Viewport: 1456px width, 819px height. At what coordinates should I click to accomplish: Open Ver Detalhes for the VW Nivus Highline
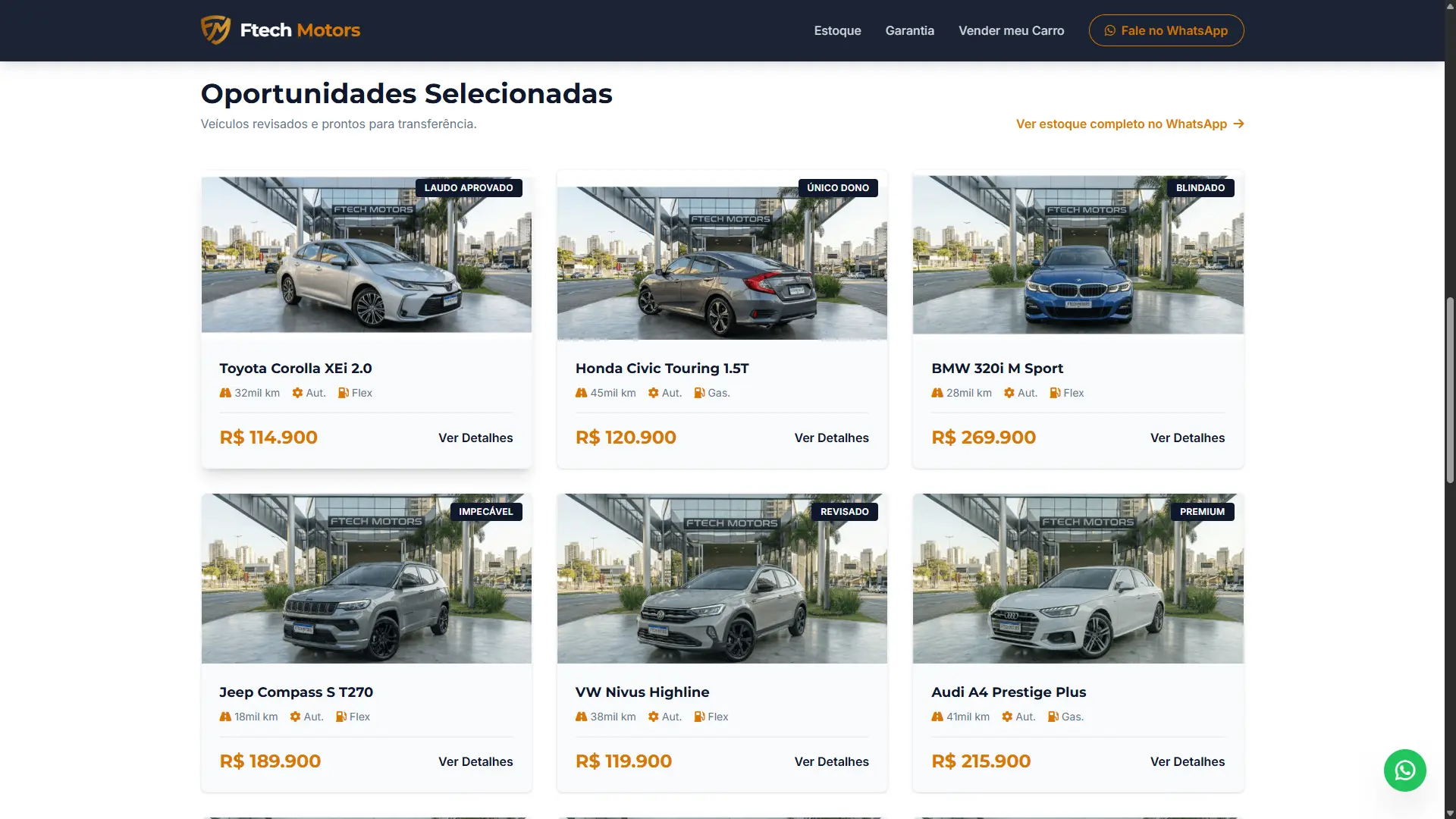click(x=831, y=761)
